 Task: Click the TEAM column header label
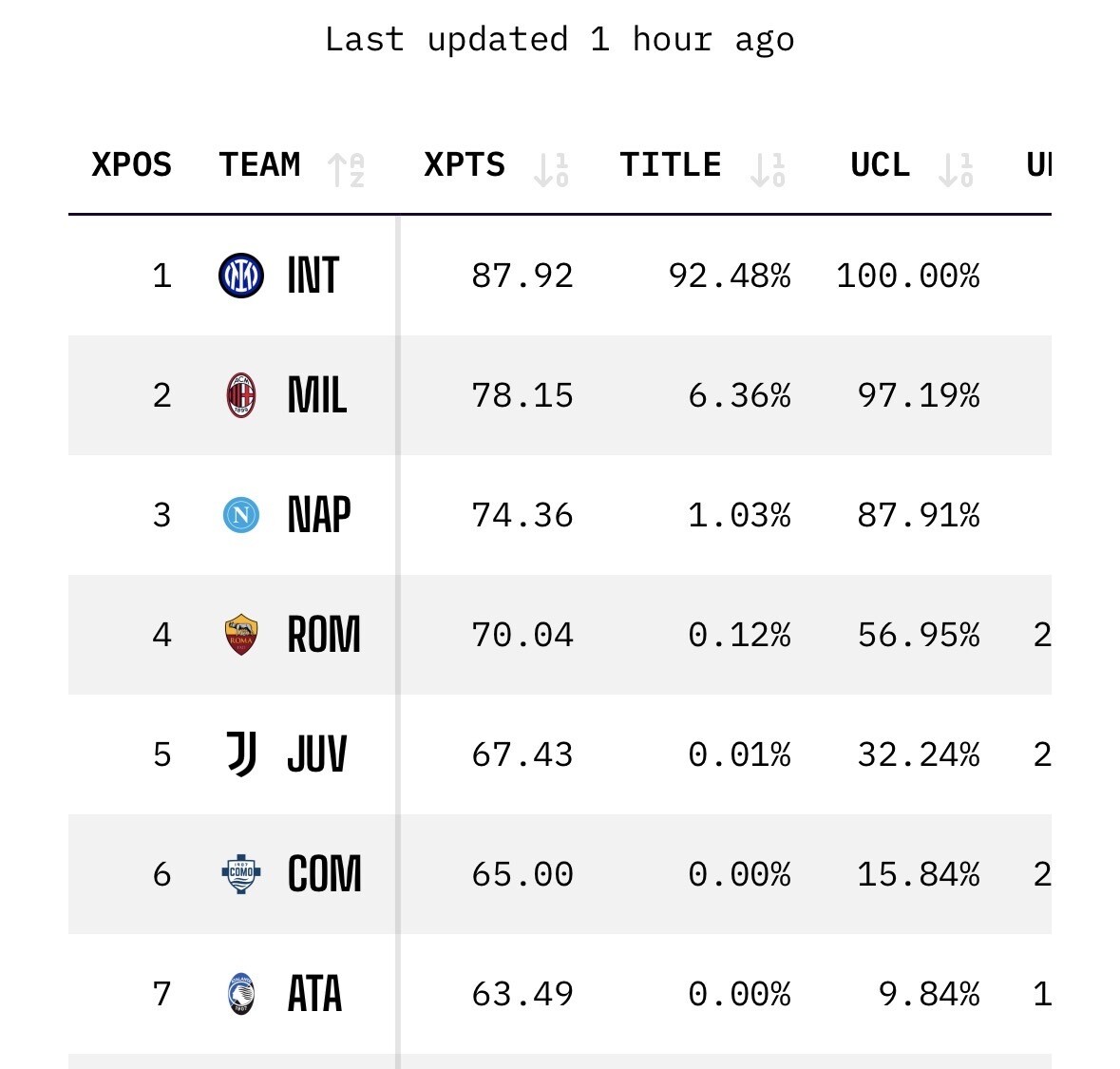[x=259, y=165]
